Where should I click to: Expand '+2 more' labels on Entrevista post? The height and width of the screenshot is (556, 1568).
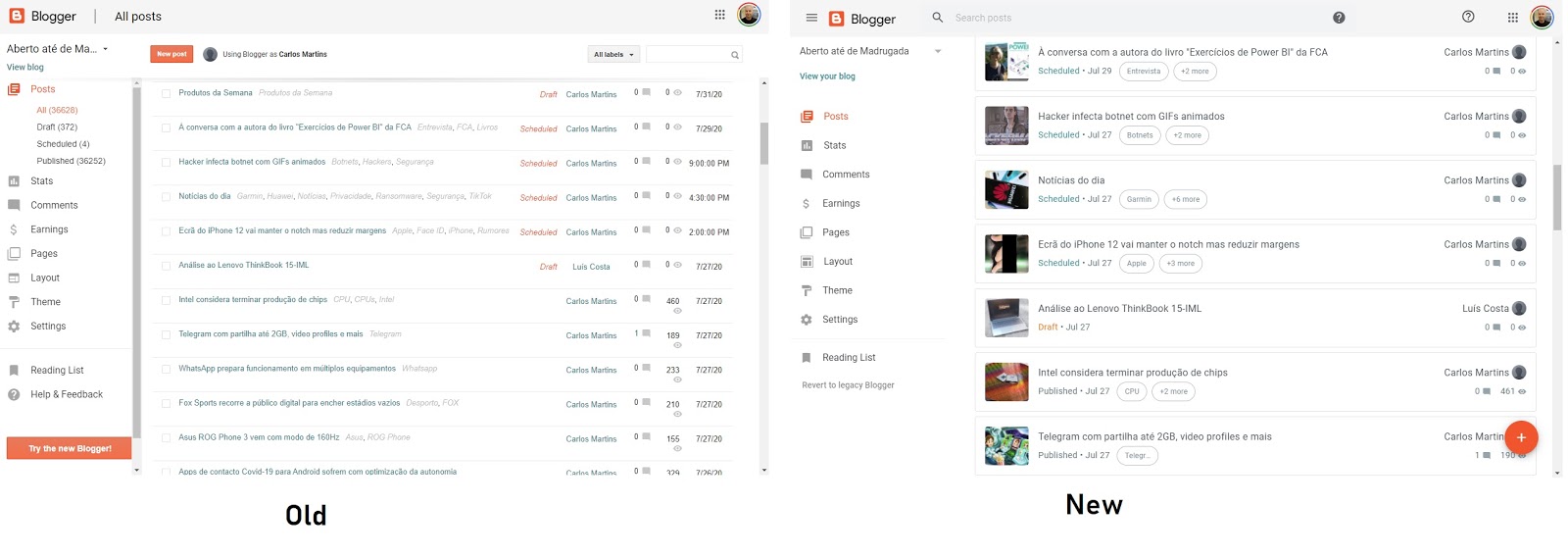click(x=1195, y=72)
